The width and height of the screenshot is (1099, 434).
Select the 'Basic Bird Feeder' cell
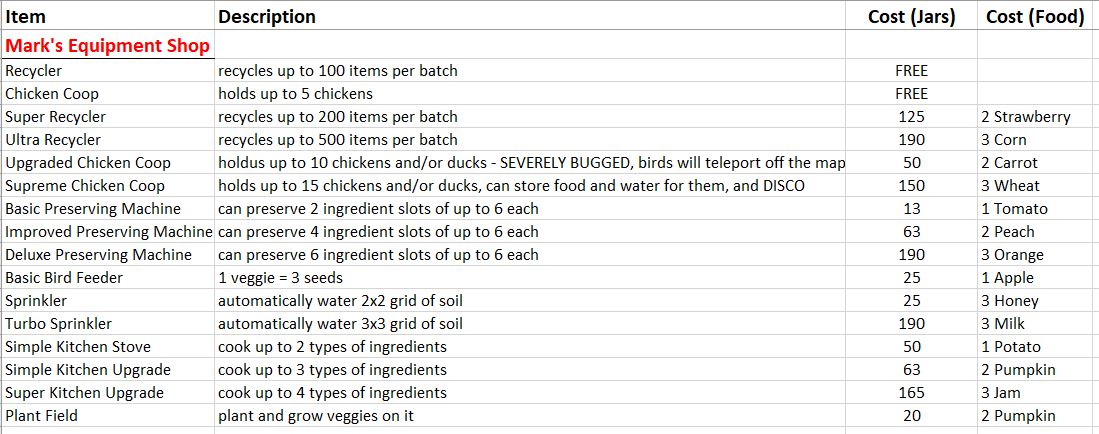click(64, 278)
